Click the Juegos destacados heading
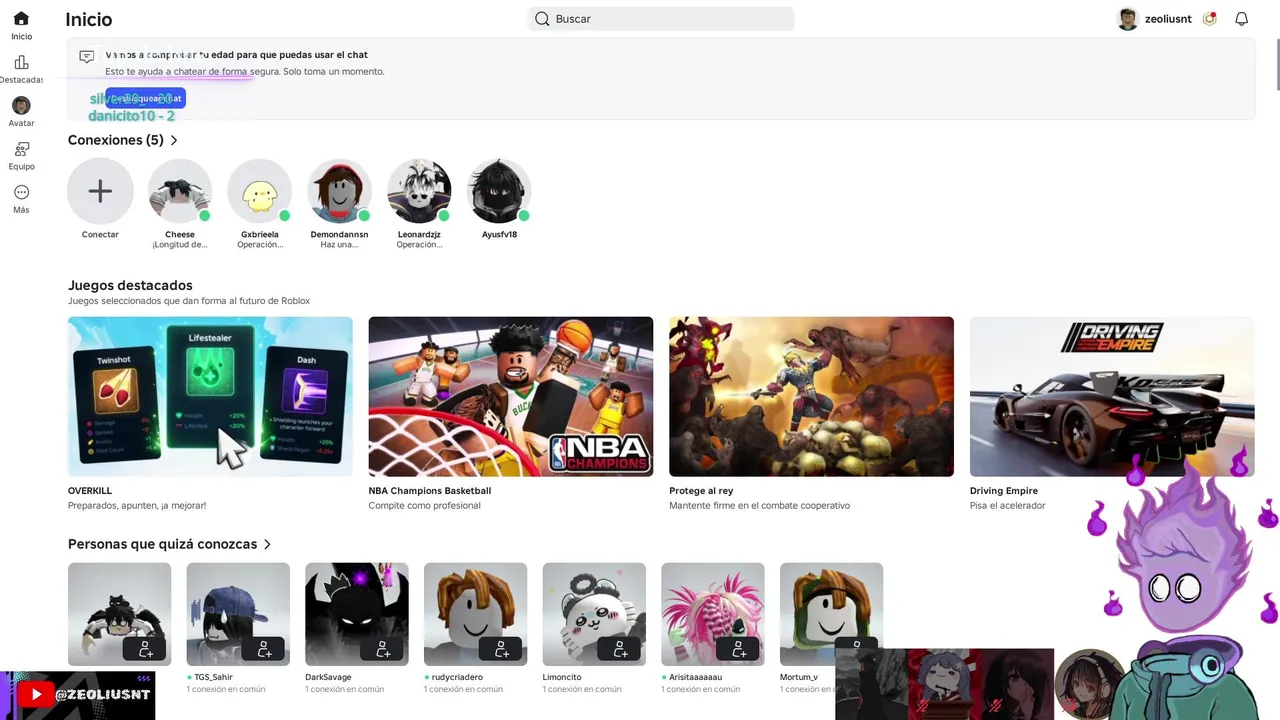 [x=130, y=285]
